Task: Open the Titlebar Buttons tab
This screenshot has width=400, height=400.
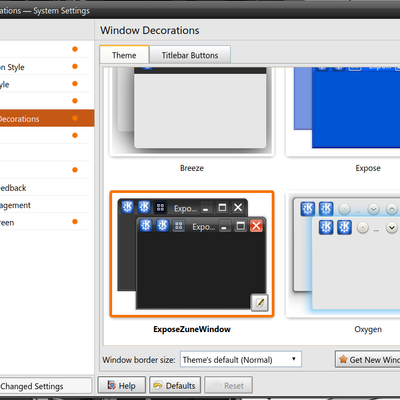Action: pos(190,55)
